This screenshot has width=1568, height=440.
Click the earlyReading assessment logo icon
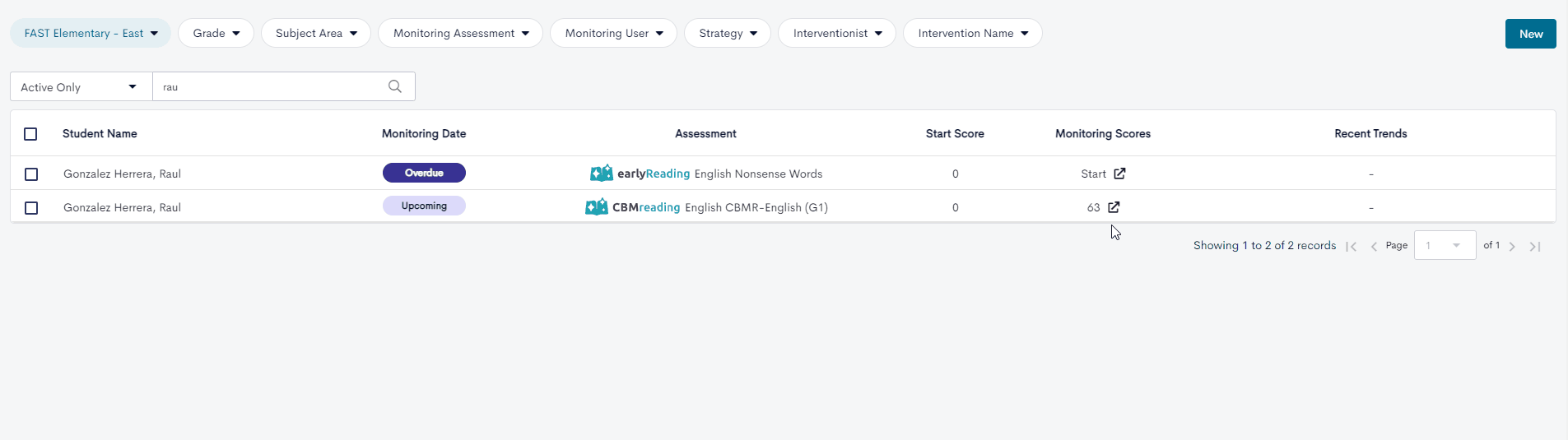click(602, 174)
